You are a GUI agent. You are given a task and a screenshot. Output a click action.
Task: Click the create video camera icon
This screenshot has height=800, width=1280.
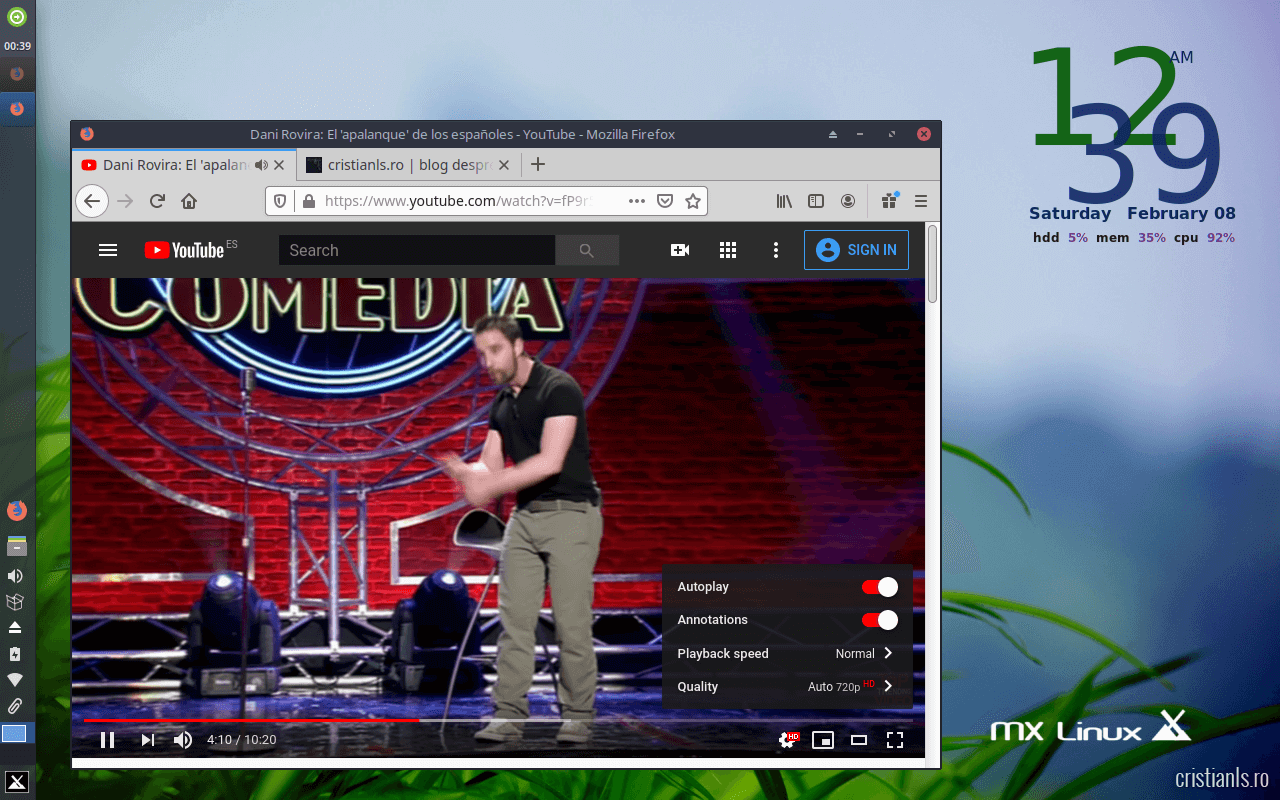(680, 250)
